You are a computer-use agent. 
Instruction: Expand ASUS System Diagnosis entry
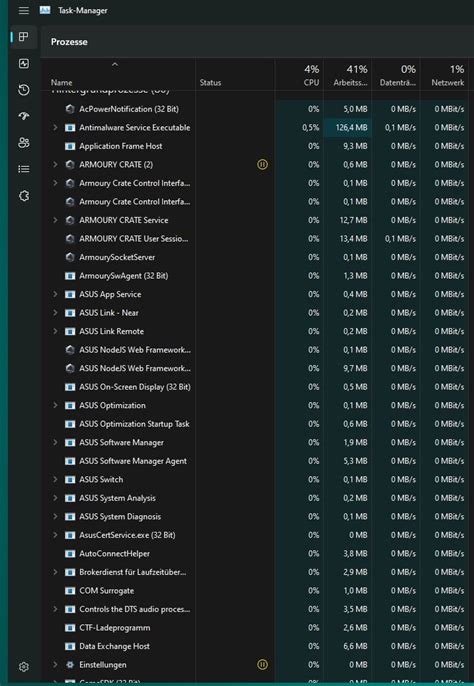tap(55, 517)
